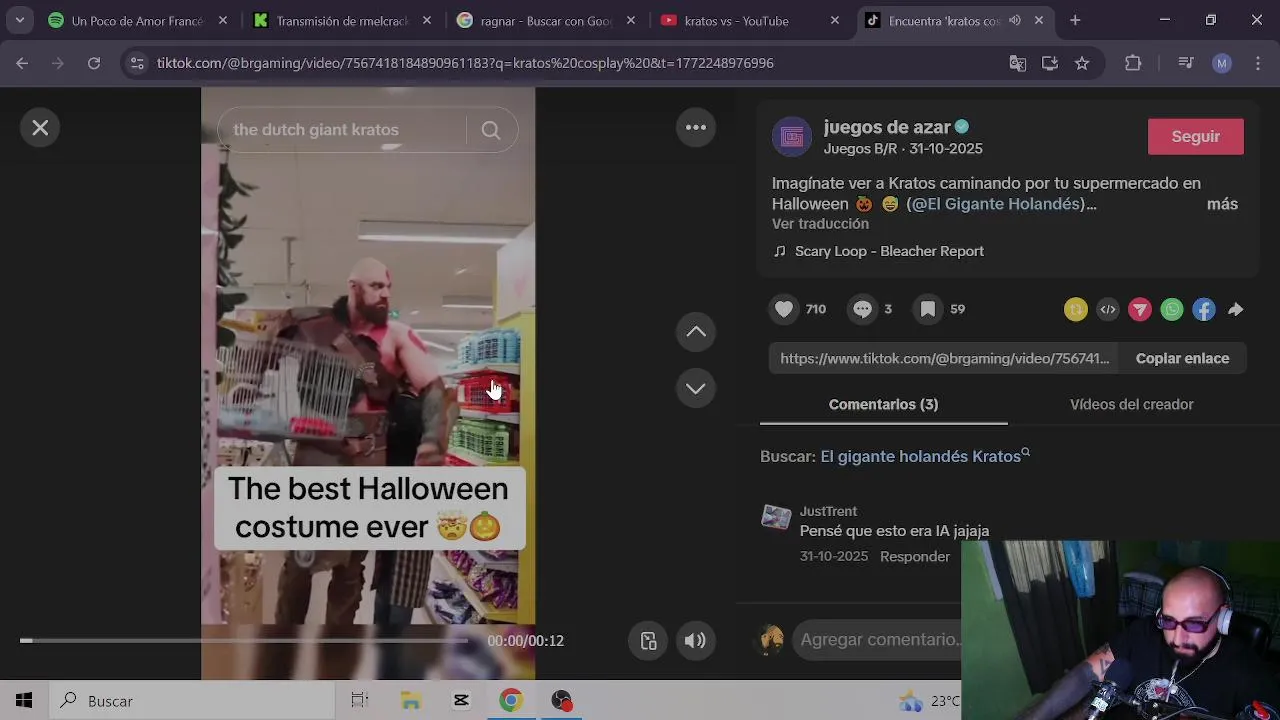Switch to the Comentarios (3) tab
This screenshot has width=1280, height=720.
[883, 404]
